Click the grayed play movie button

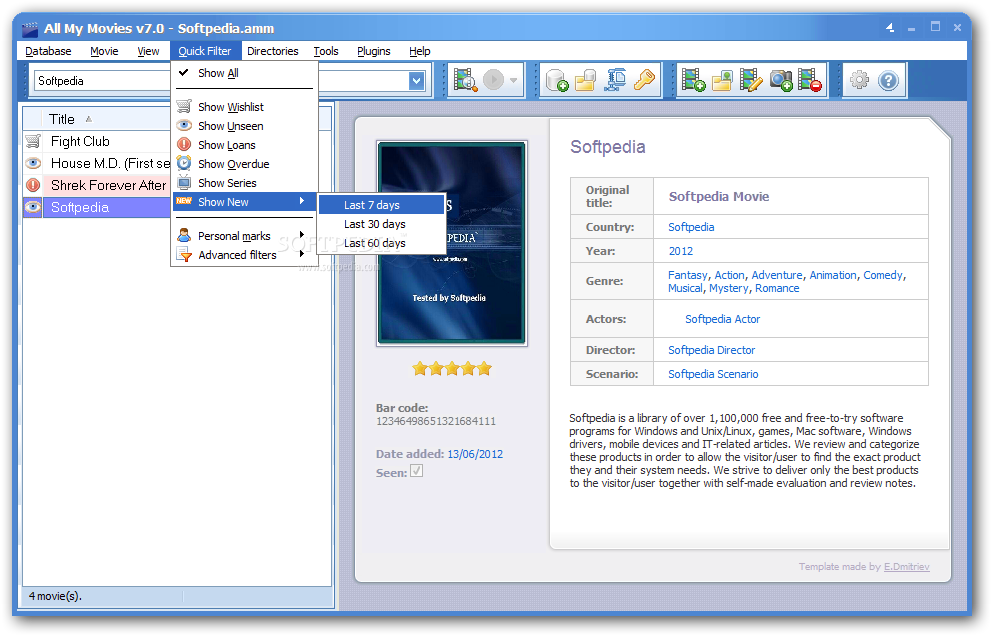point(493,80)
